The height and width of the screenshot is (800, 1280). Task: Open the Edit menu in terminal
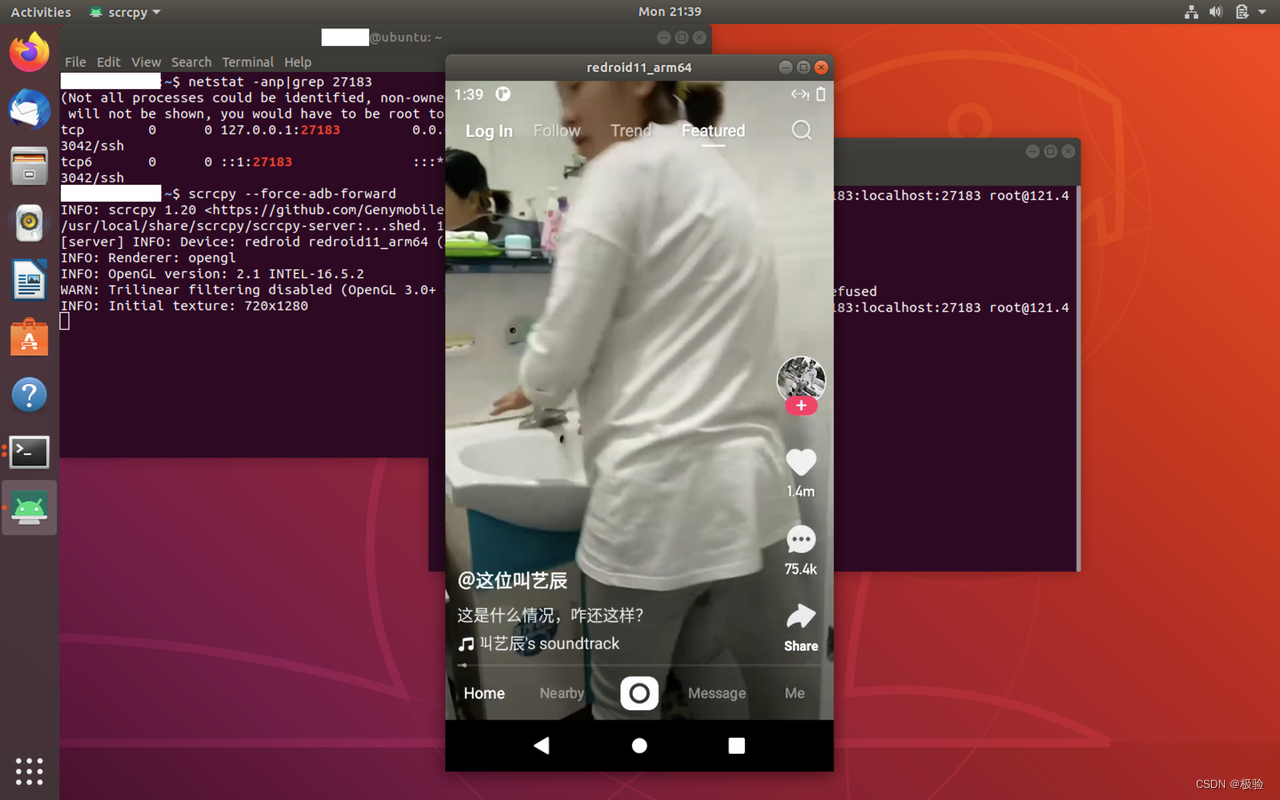[109, 62]
